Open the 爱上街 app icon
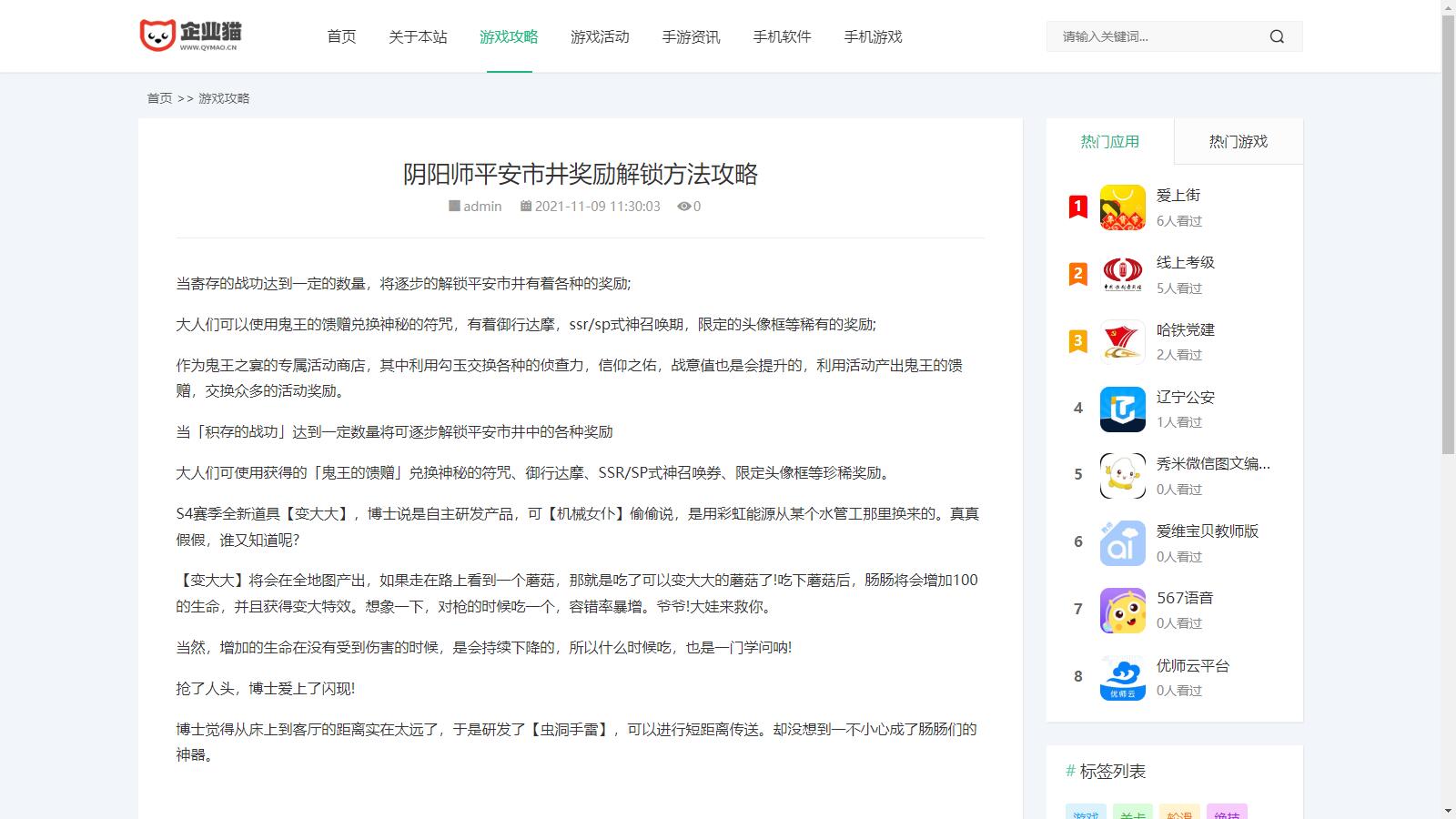 [x=1122, y=207]
